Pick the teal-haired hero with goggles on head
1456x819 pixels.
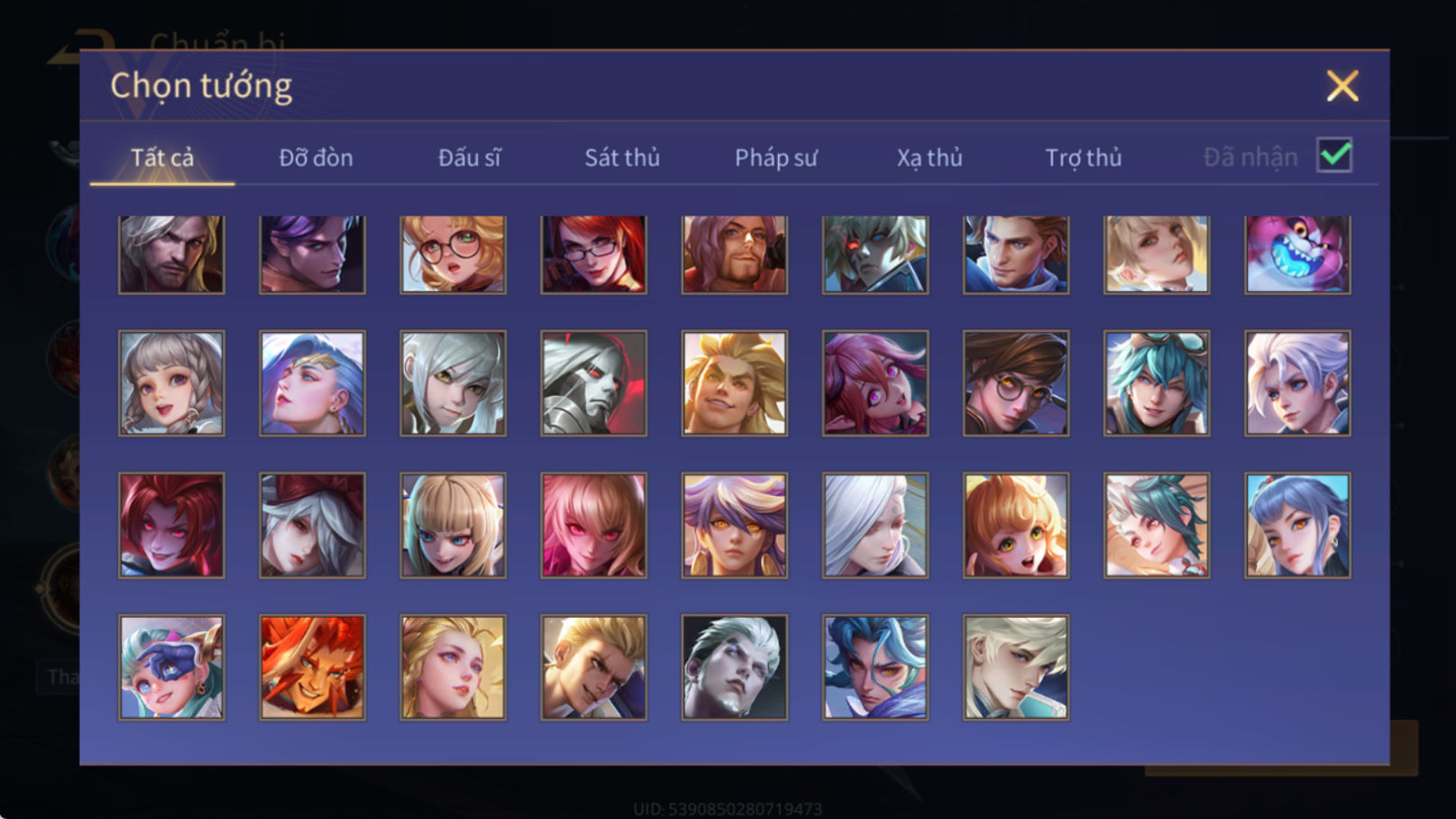point(1157,383)
